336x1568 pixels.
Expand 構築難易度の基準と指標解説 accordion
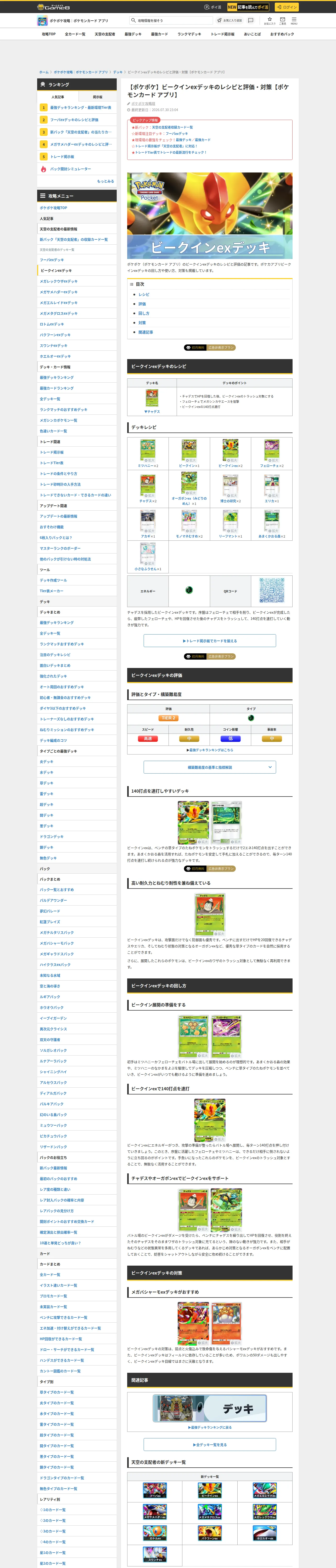pos(210,768)
